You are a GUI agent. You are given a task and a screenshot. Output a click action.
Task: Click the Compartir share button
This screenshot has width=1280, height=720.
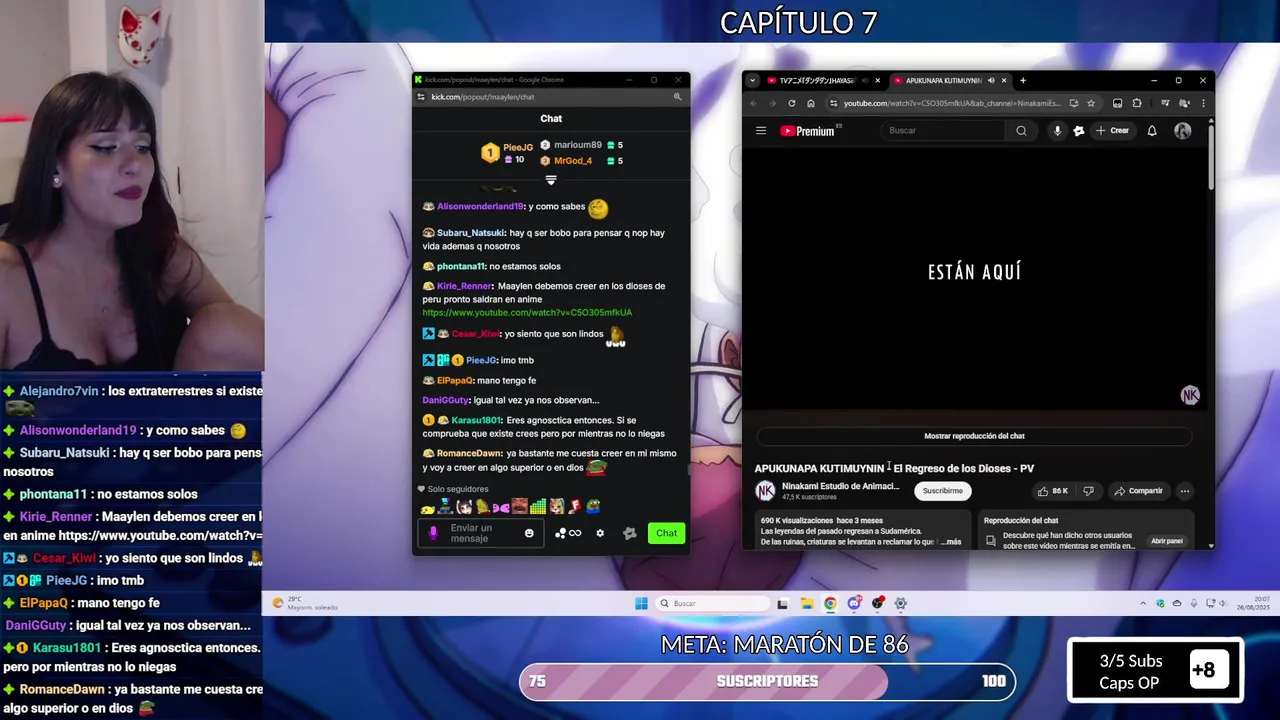click(1138, 491)
